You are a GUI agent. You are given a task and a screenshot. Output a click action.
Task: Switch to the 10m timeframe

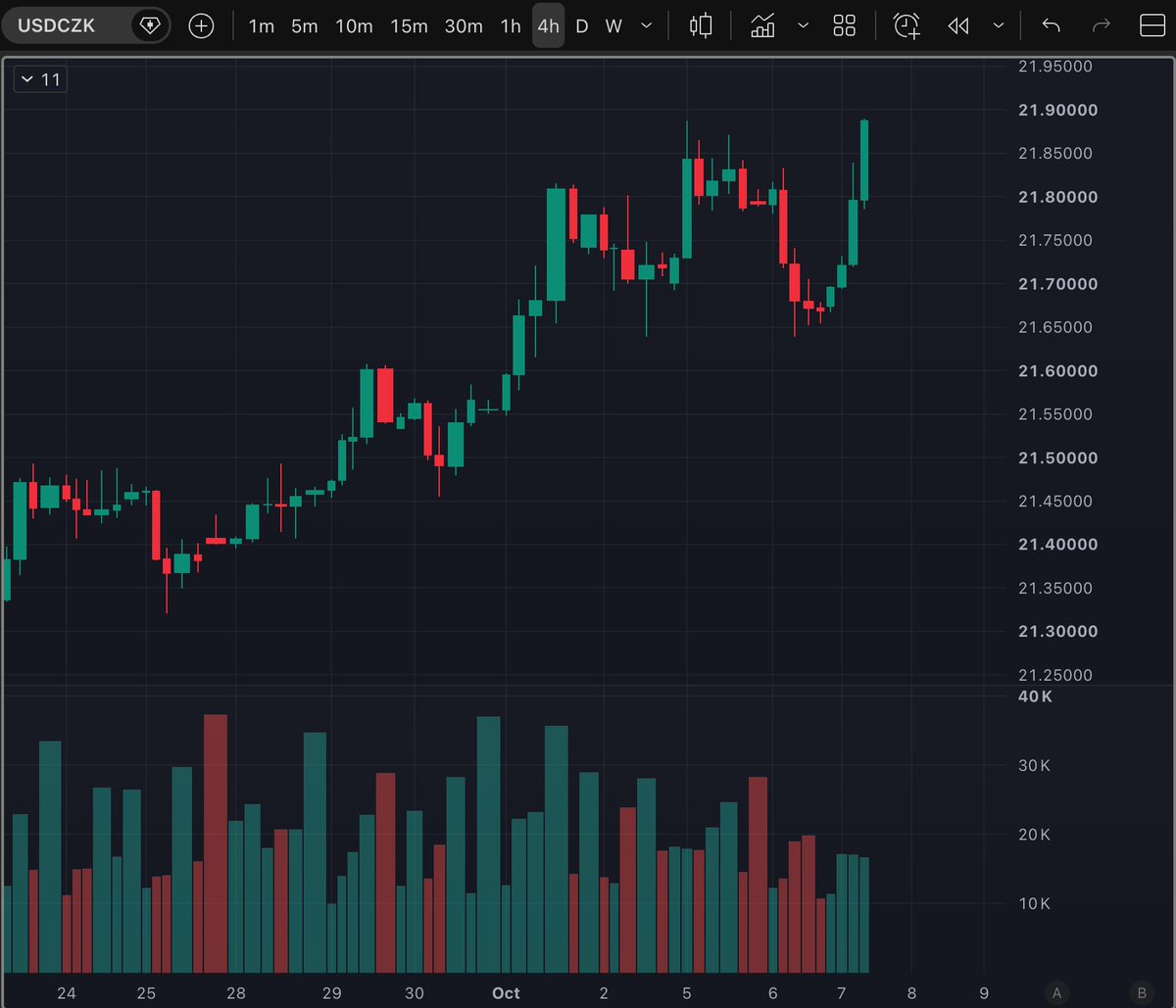(354, 26)
